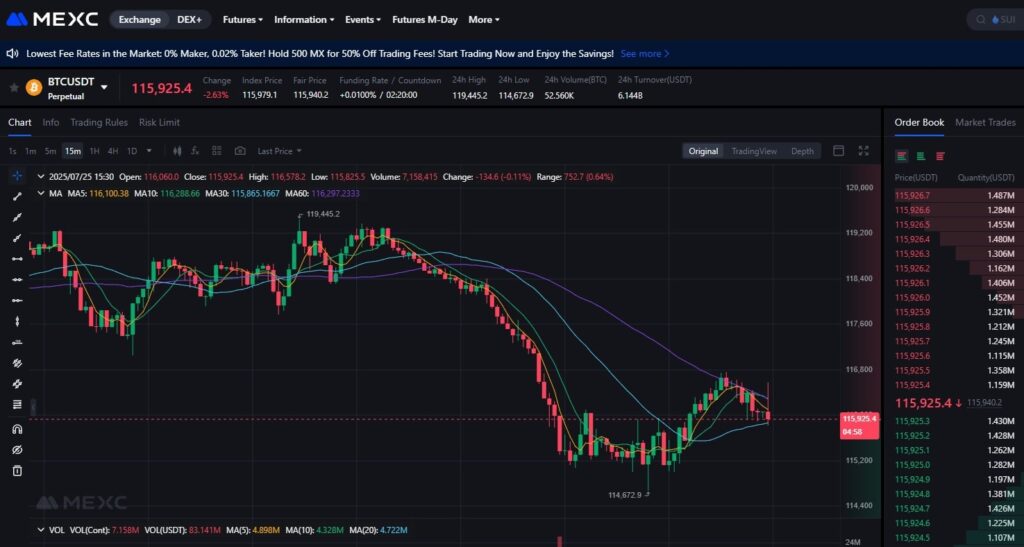Image resolution: width=1024 pixels, height=547 pixels.
Task: Click the search field in the header
Action: [x=996, y=20]
